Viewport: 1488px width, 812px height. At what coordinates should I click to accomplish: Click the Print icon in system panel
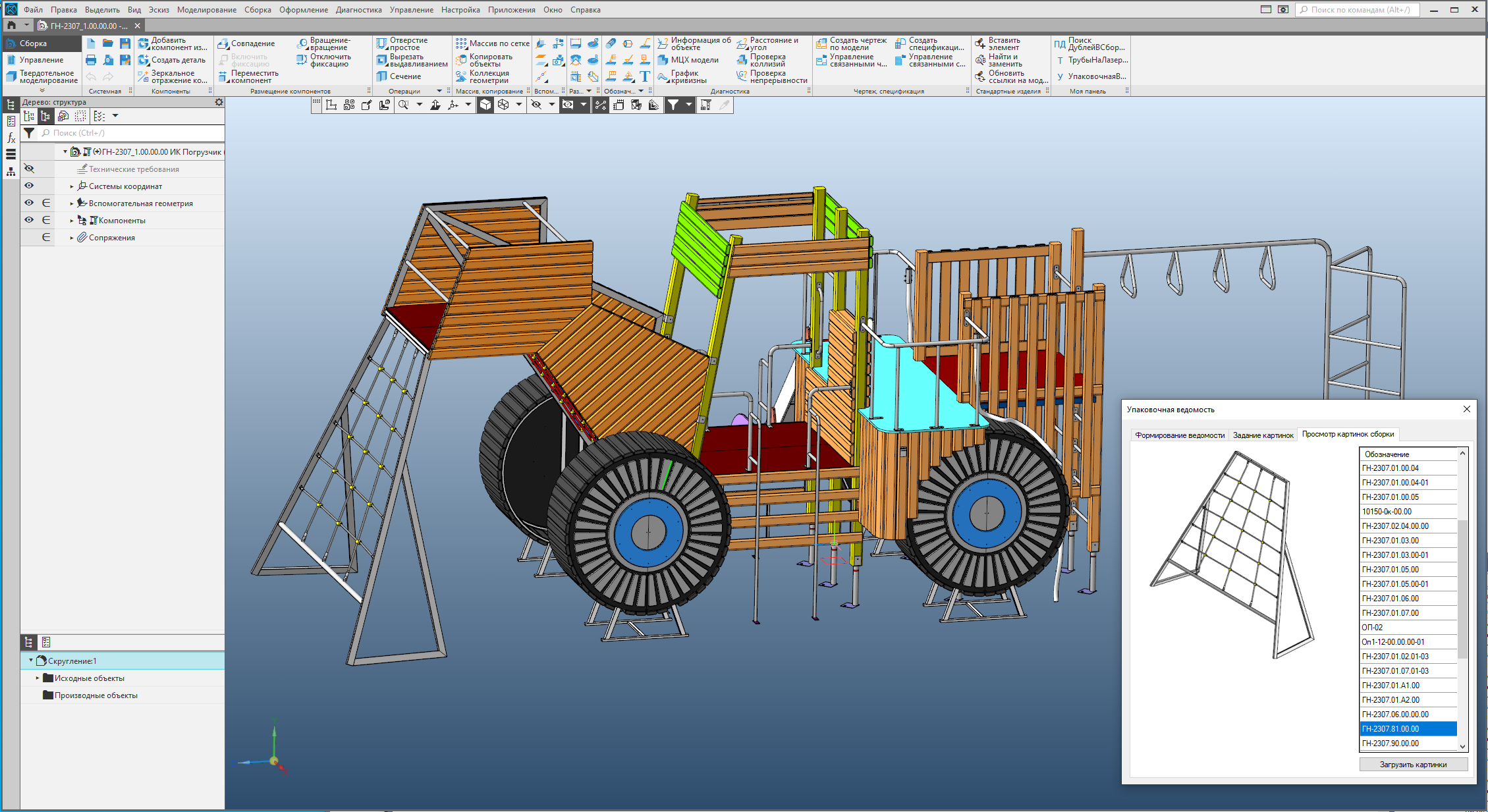91,60
